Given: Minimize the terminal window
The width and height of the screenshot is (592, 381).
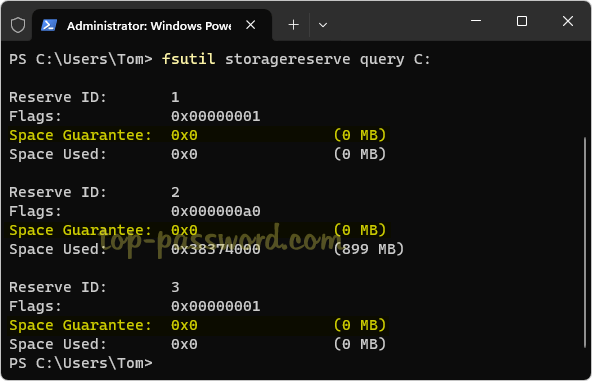Looking at the screenshot, I should [476, 21].
